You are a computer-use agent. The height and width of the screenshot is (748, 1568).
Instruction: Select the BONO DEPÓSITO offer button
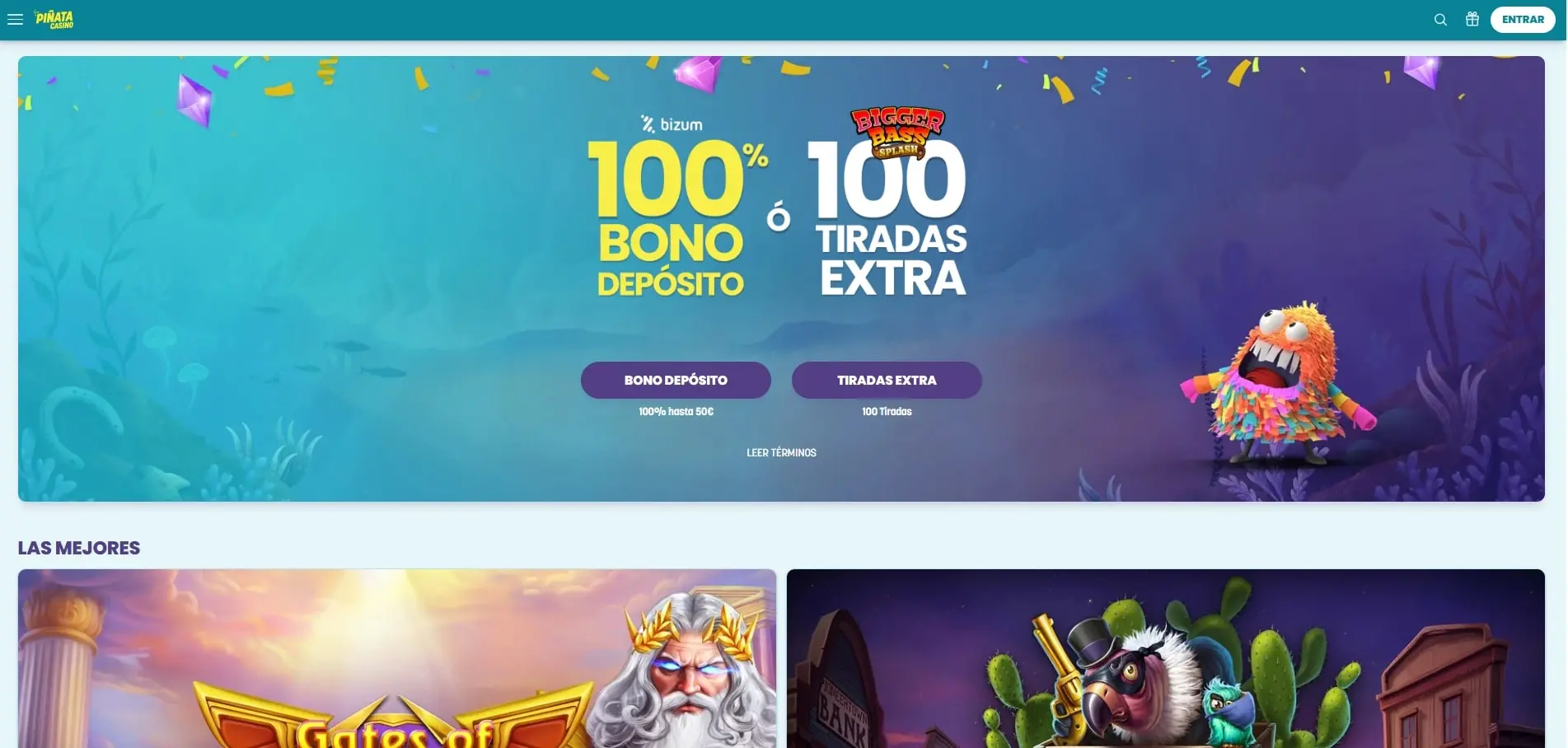[x=676, y=380]
